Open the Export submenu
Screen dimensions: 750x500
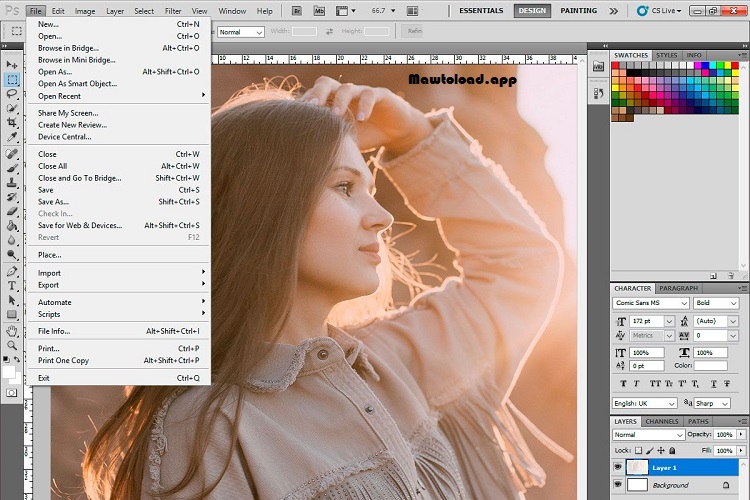119,285
